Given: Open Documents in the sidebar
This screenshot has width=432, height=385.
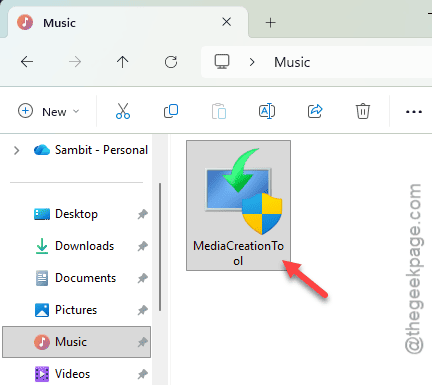Looking at the screenshot, I should 75,278.
